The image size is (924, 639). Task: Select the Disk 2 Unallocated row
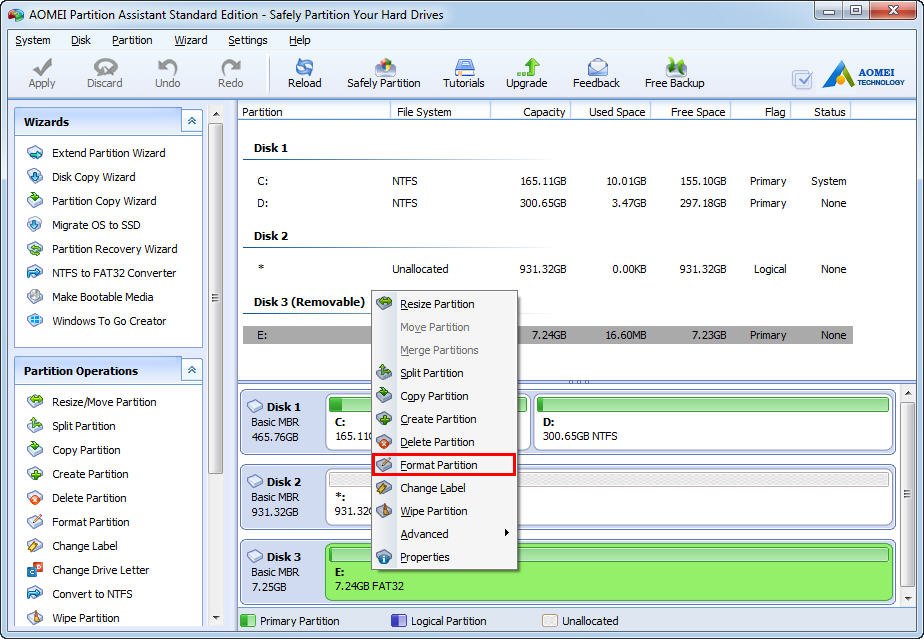click(x=547, y=269)
